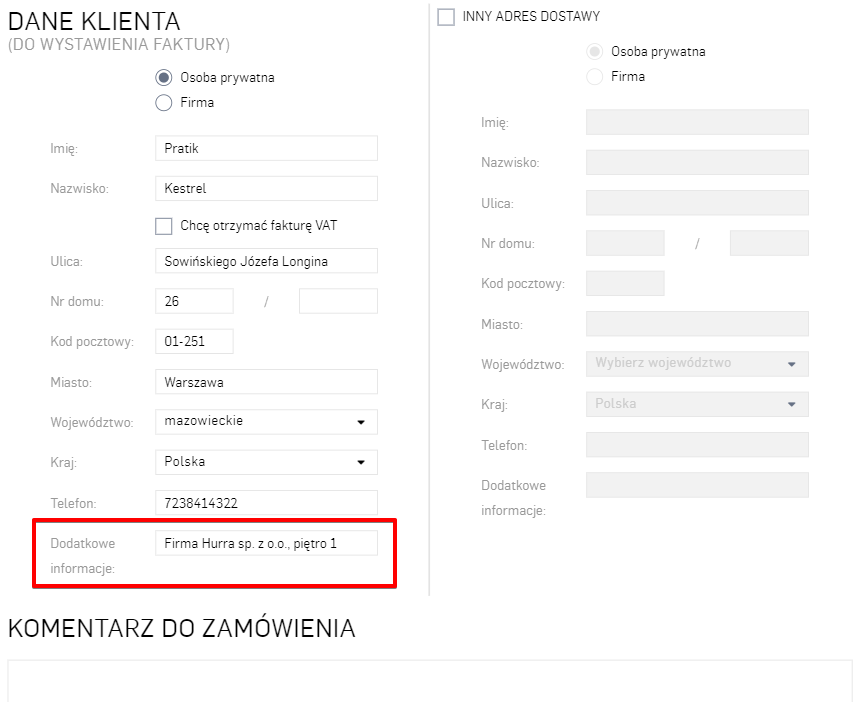Focus the Ulica field with Sowińskiego Józefa Longina
The height and width of the screenshot is (702, 860).
pos(266,261)
